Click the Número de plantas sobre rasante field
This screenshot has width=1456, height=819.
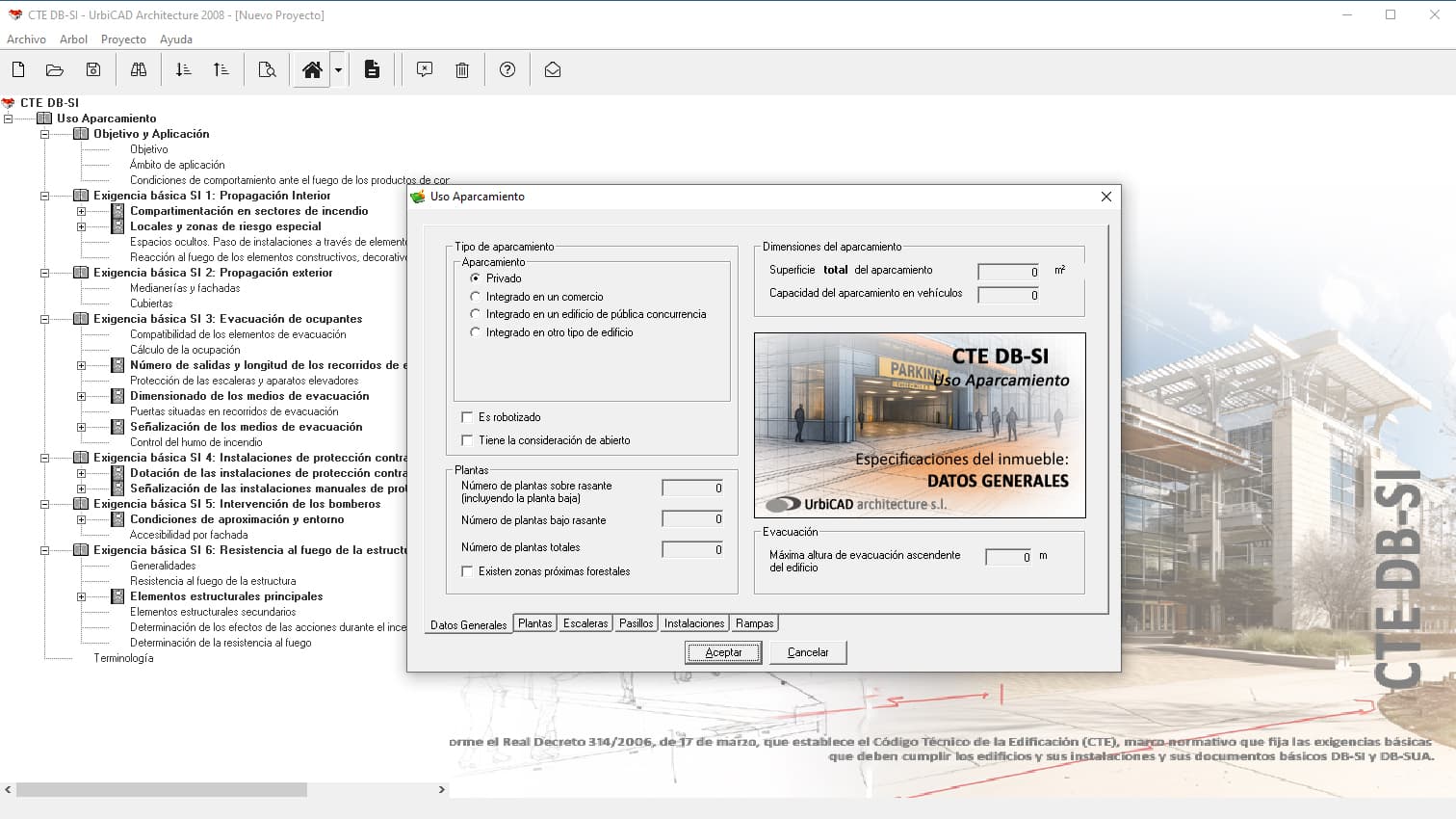tap(692, 488)
